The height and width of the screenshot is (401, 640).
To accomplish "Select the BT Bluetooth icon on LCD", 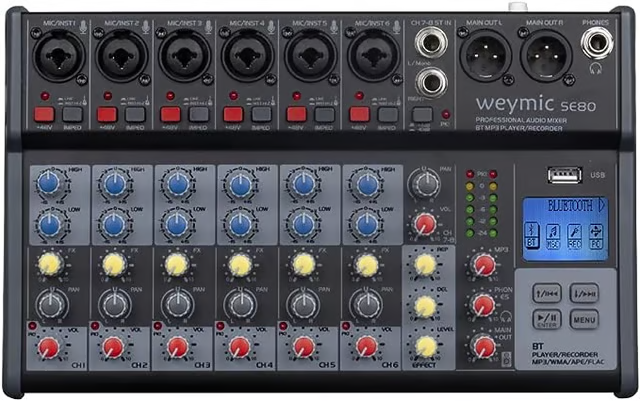I will [531, 236].
